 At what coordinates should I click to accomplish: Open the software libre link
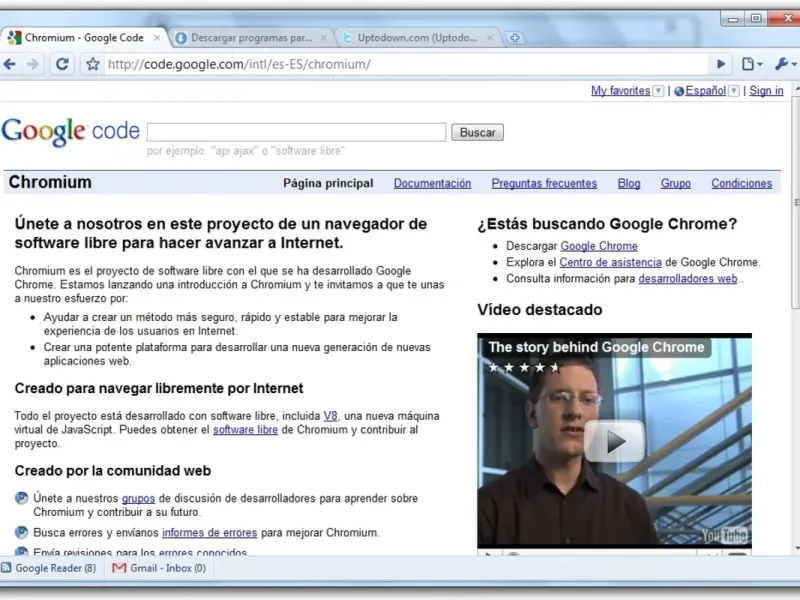click(245, 430)
